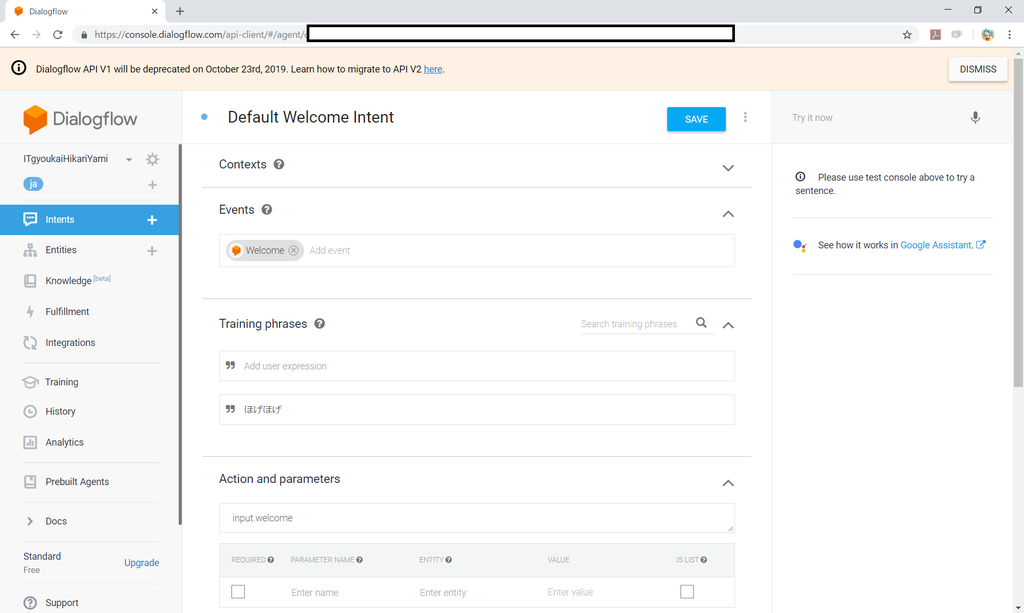This screenshot has height=613, width=1024.
Task: Click the browser reload button
Action: (x=57, y=35)
